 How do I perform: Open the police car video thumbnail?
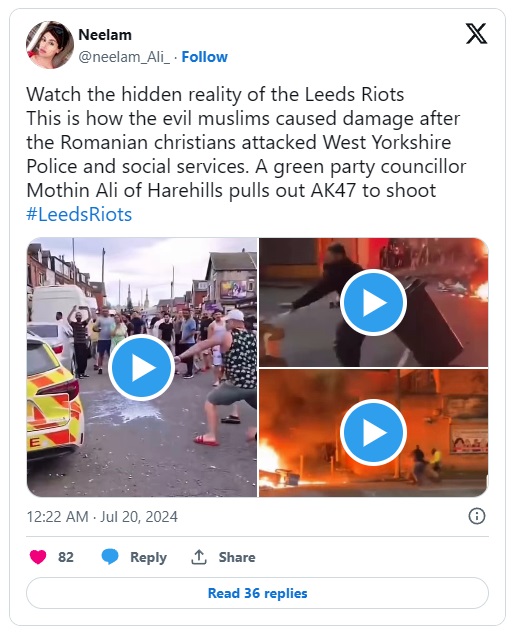(142, 367)
